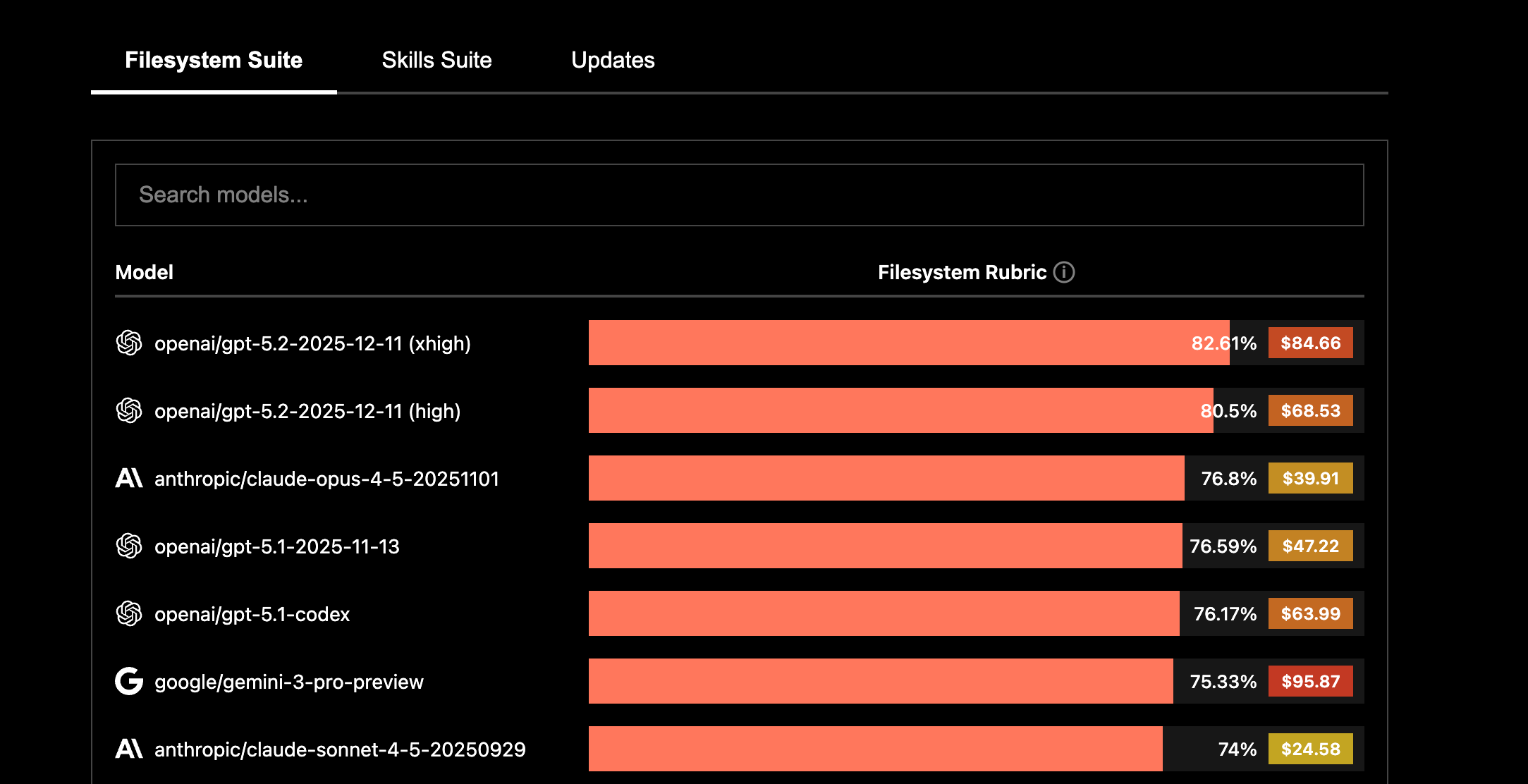Select the Filesystem Suite tab

pyautogui.click(x=214, y=61)
